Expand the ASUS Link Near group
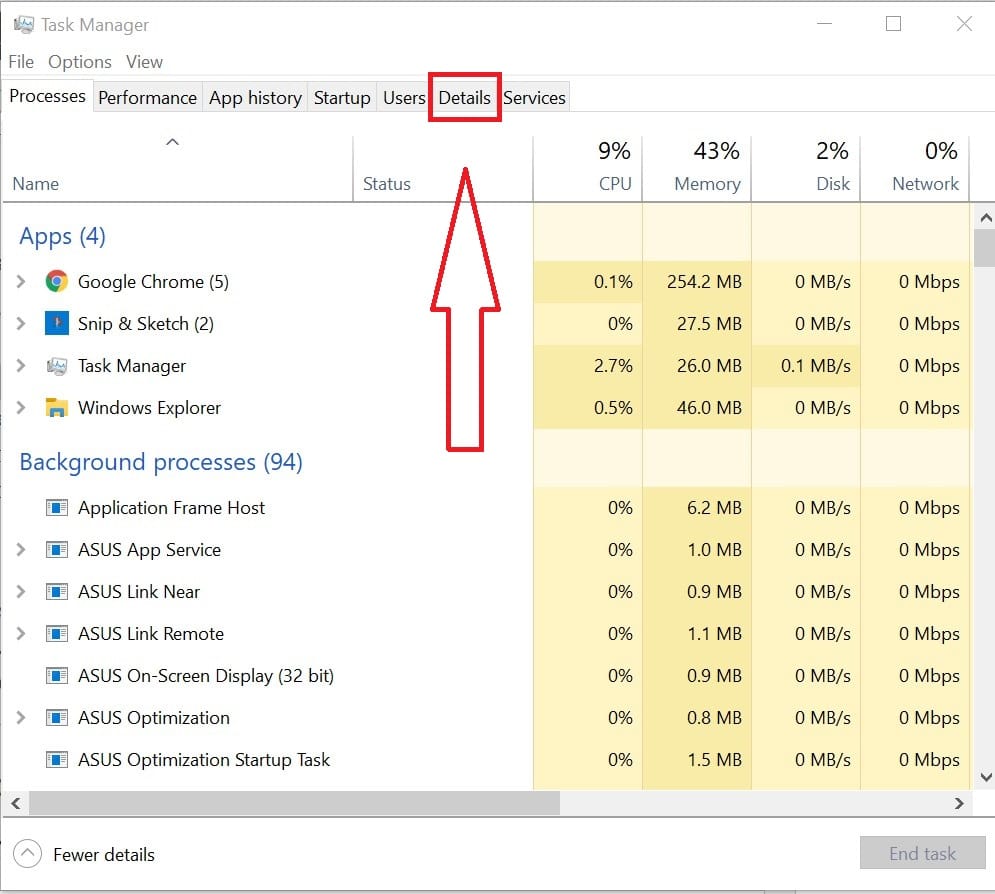Viewport: 995px width, 894px height. (x=20, y=591)
